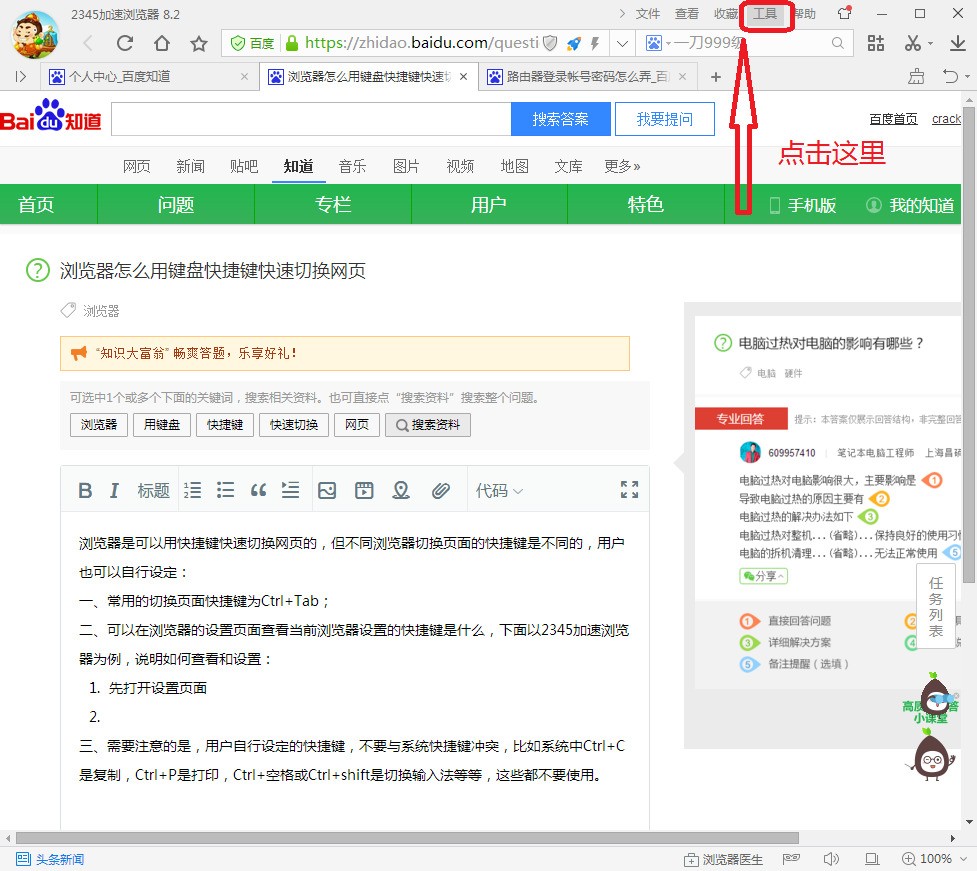Toggle the 浏览器 keyword button
The width and height of the screenshot is (977, 871).
(99, 425)
